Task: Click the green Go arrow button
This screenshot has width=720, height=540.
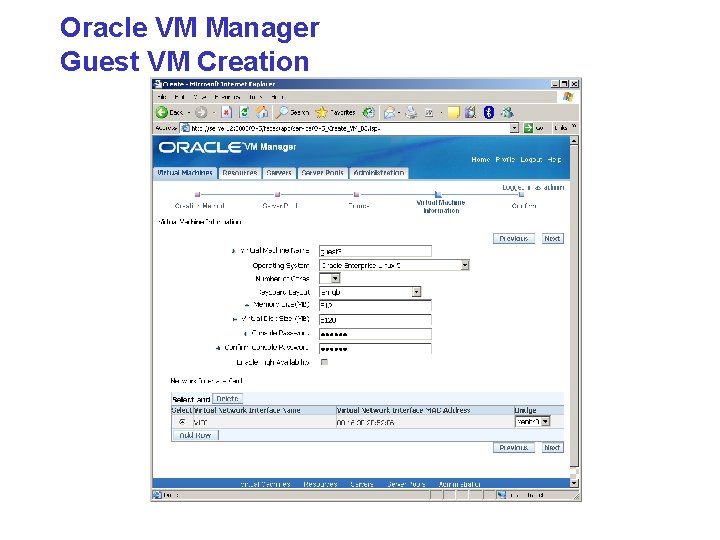Action: click(x=529, y=128)
